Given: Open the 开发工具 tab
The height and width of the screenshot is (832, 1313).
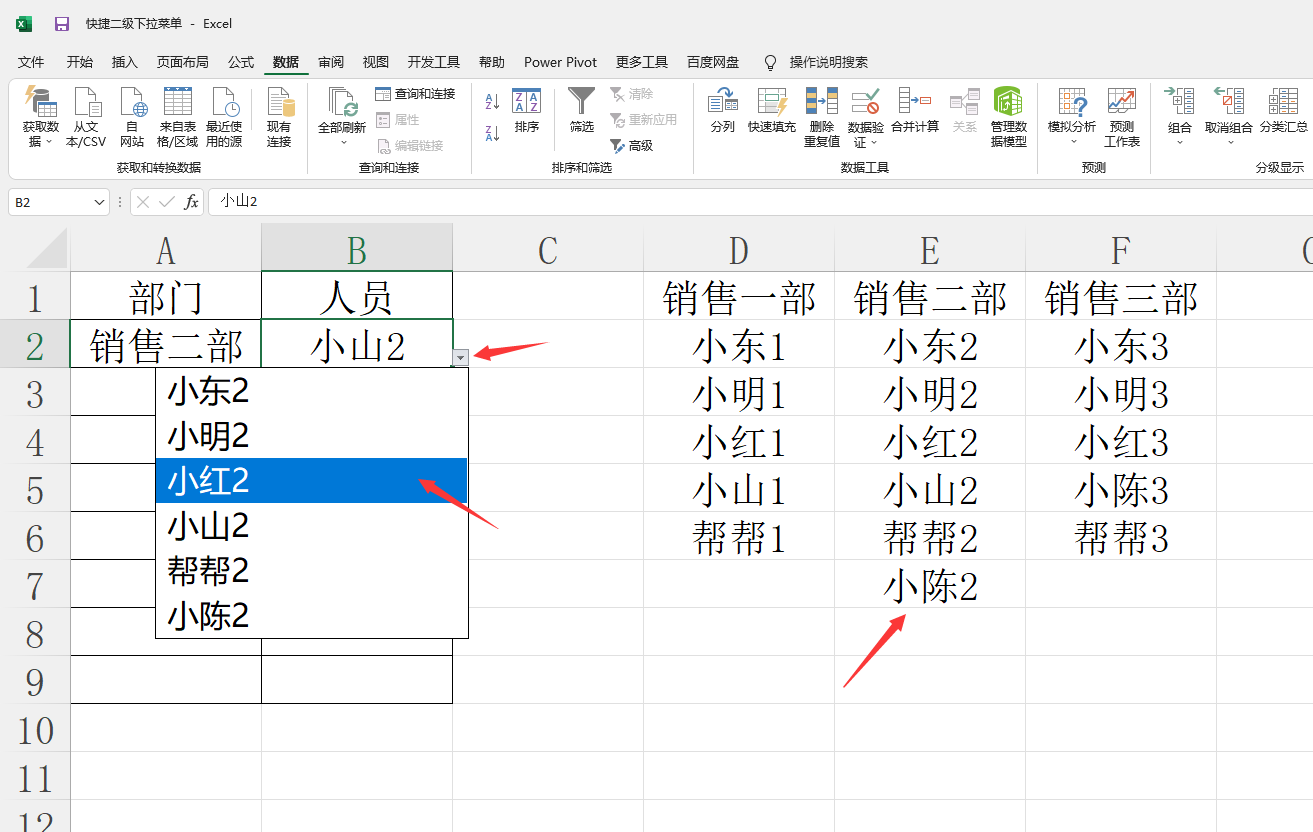Looking at the screenshot, I should [434, 62].
